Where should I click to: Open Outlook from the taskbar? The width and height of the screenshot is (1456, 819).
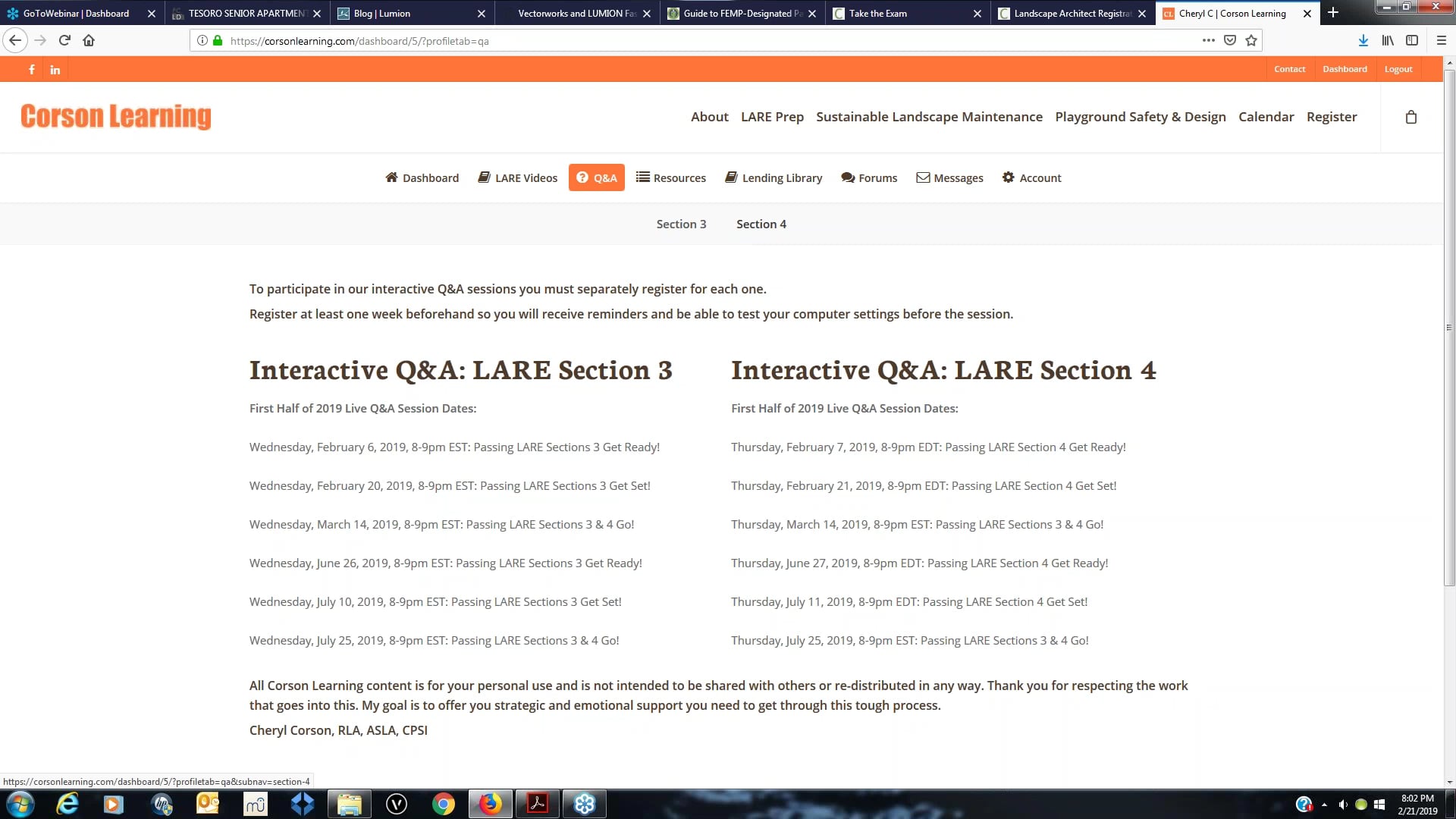pyautogui.click(x=207, y=804)
